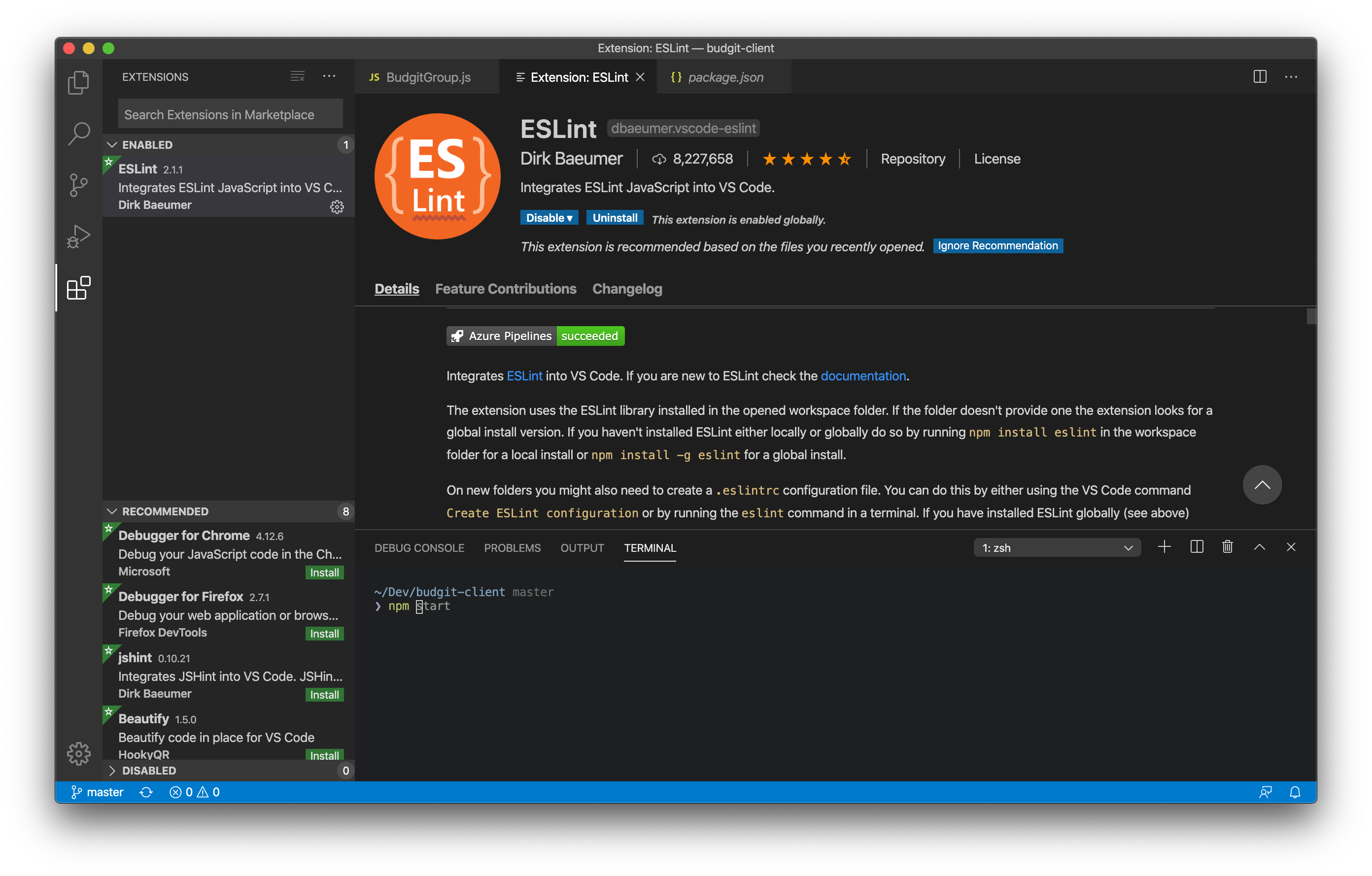The height and width of the screenshot is (876, 1372).
Task: Open the documentation link
Action: tap(862, 376)
